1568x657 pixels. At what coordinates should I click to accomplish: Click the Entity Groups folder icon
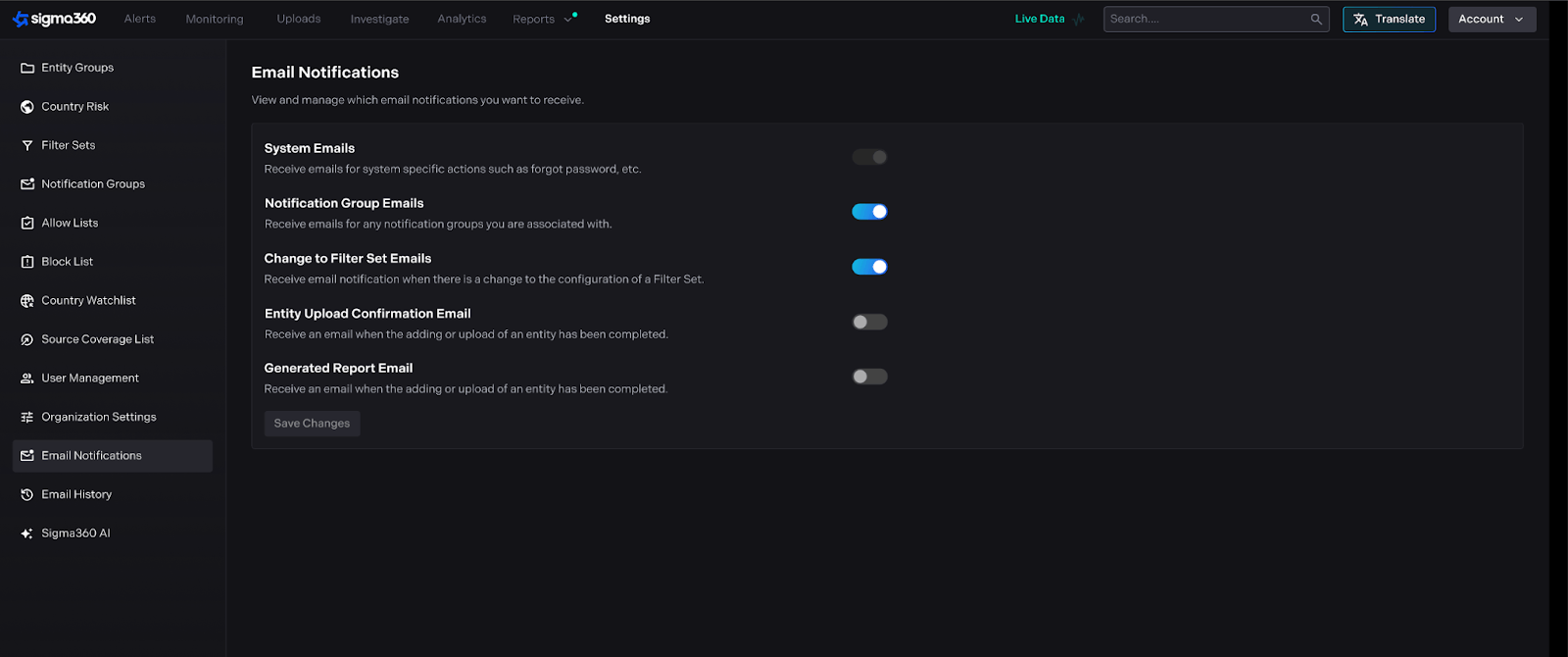point(27,69)
